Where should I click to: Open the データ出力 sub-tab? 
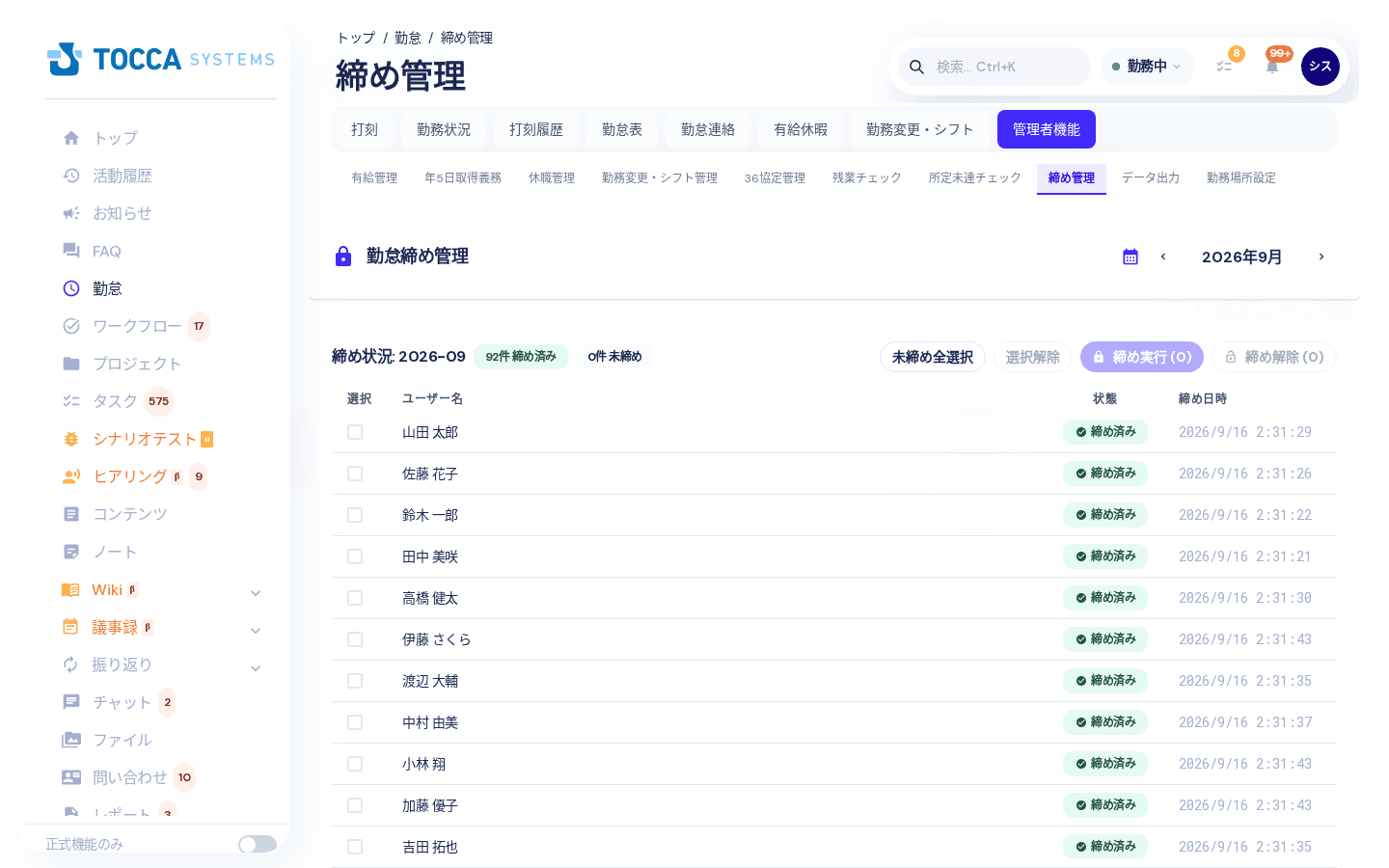1151,178
